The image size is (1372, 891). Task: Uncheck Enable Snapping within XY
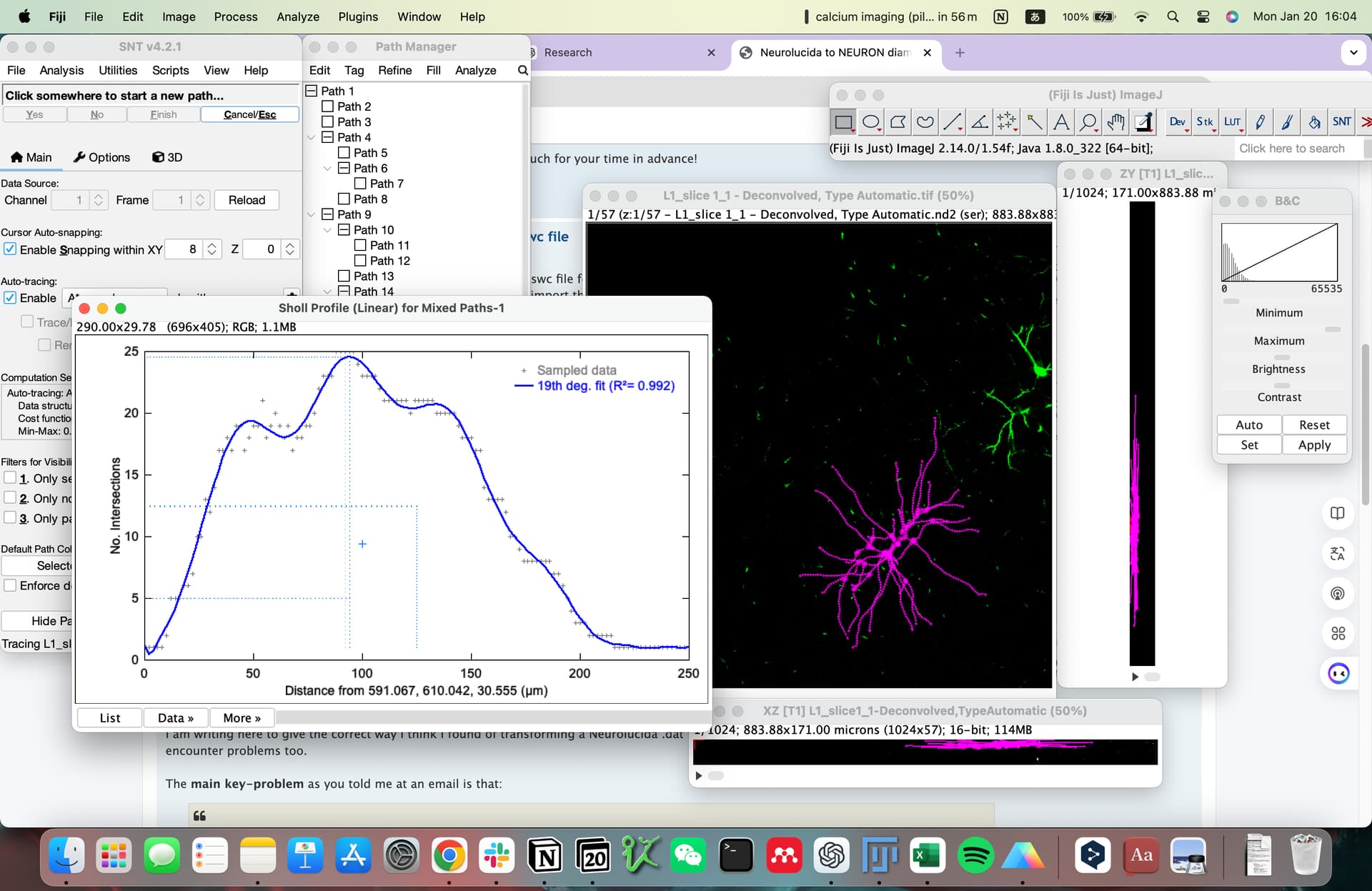coord(10,249)
